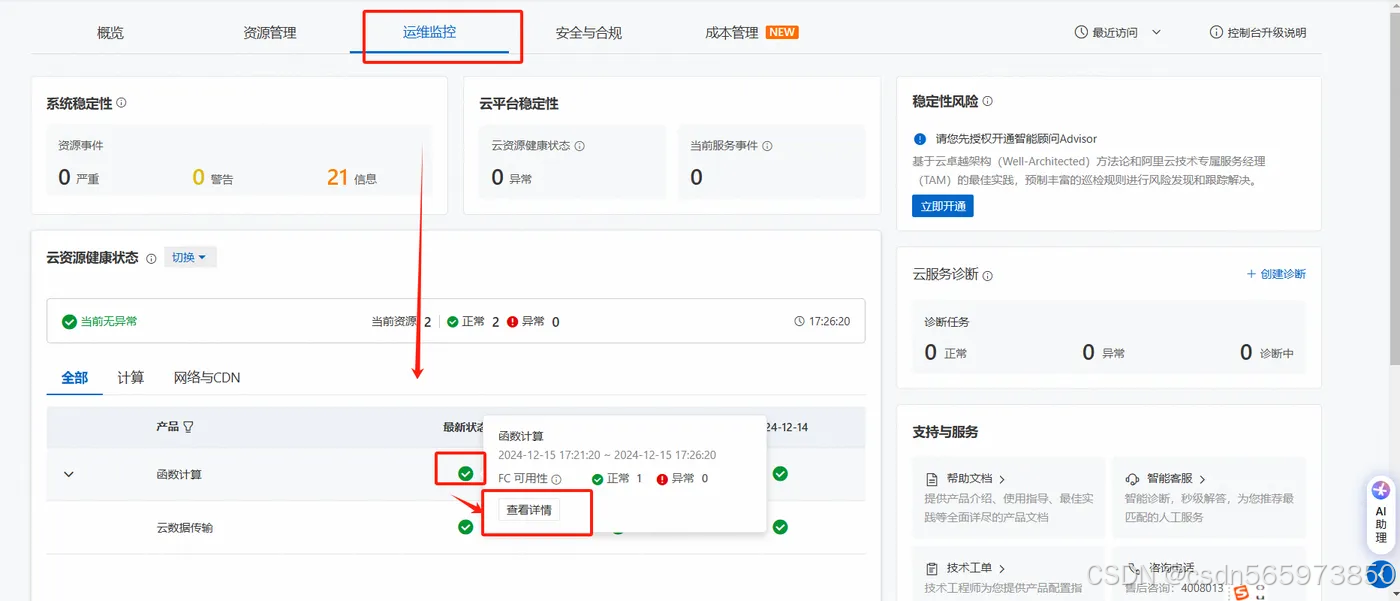Screen dimensions: 1400x601
Task: Collapse the 函数计算 row chevron
Action: click(x=69, y=474)
